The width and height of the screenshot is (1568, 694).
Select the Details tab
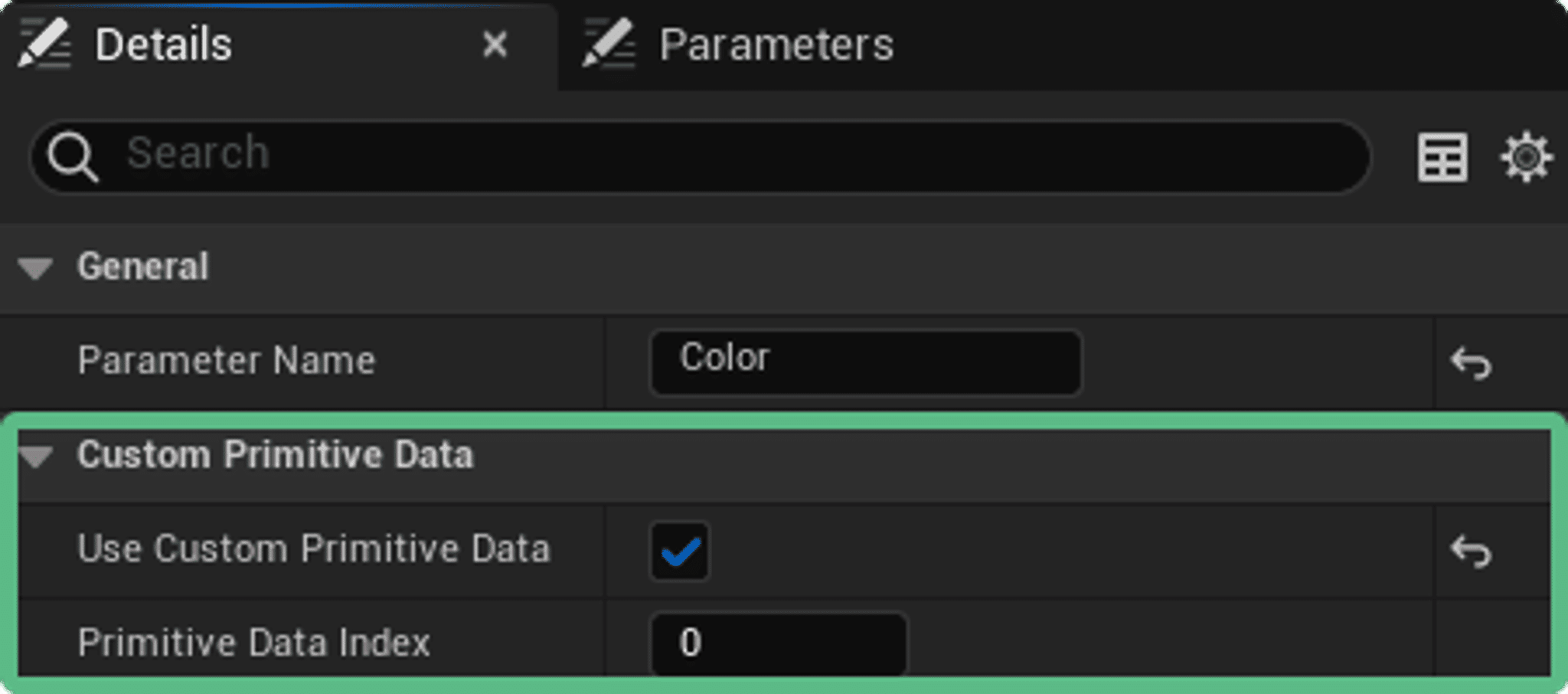point(163,44)
